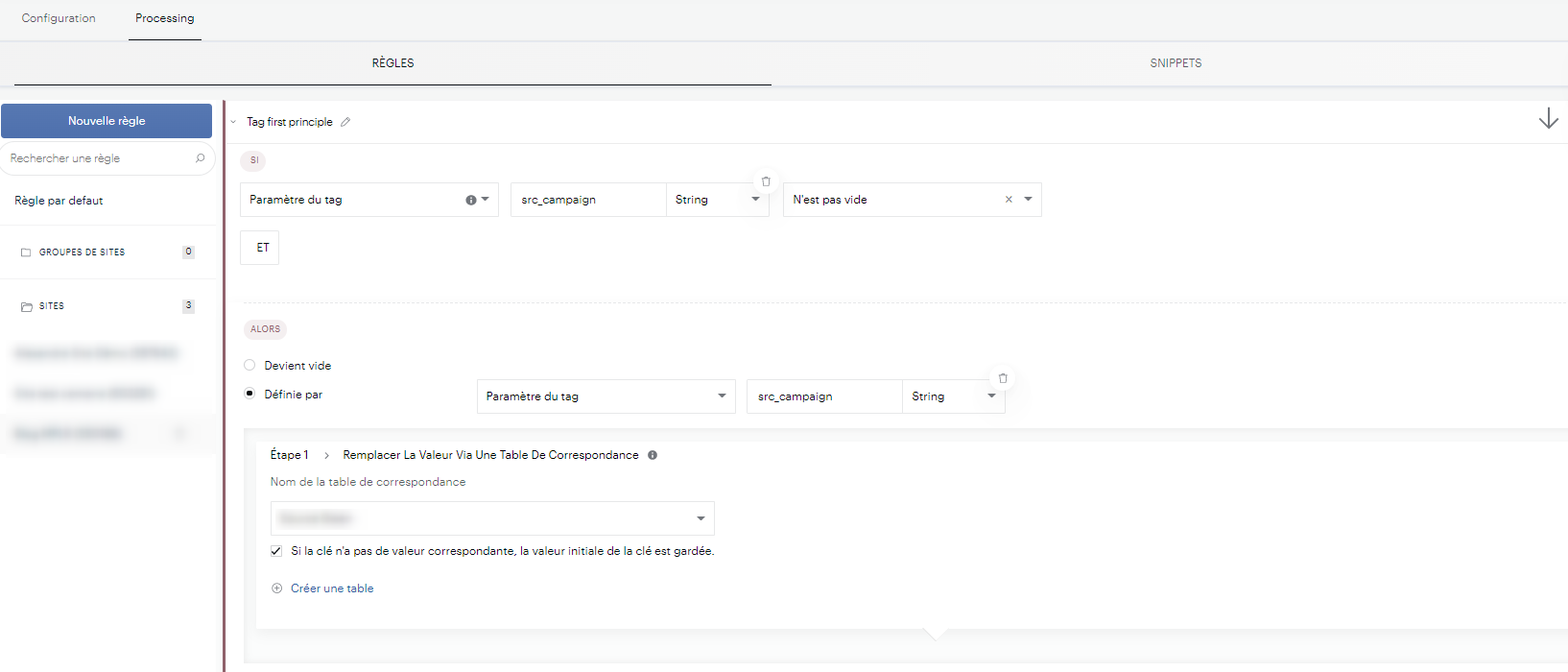The image size is (1568, 672).
Task: Select the "Définie par" radio option
Action: coord(249,394)
